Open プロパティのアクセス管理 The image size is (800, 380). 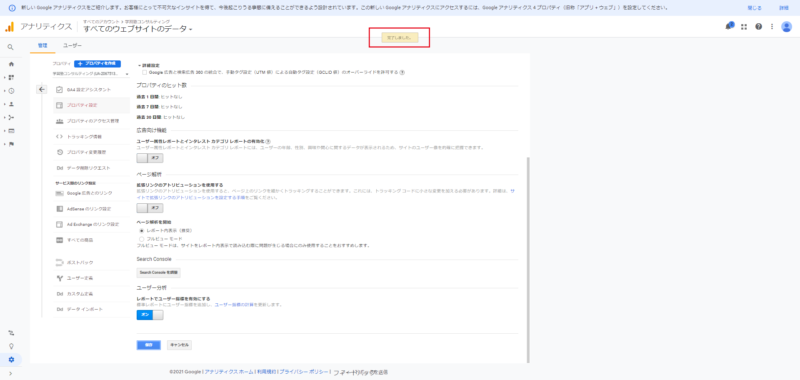tap(93, 121)
